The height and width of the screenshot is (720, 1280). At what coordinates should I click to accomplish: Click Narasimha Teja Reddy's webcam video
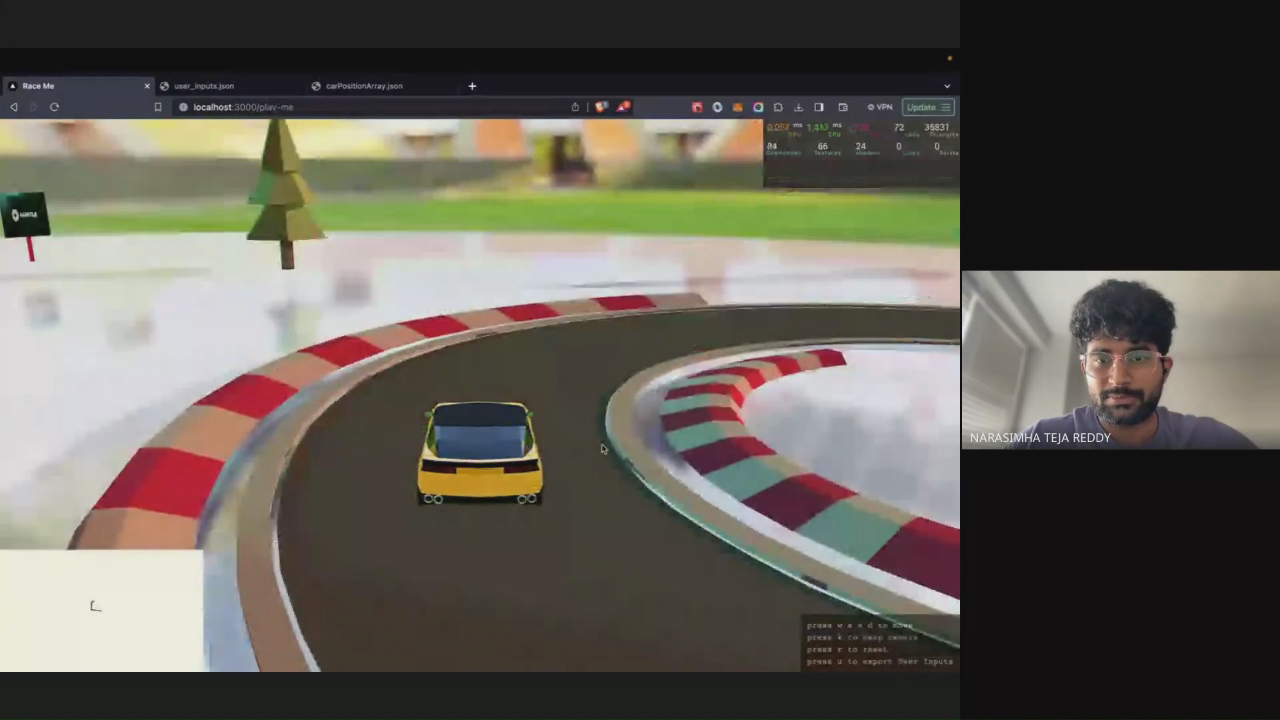pyautogui.click(x=1121, y=360)
